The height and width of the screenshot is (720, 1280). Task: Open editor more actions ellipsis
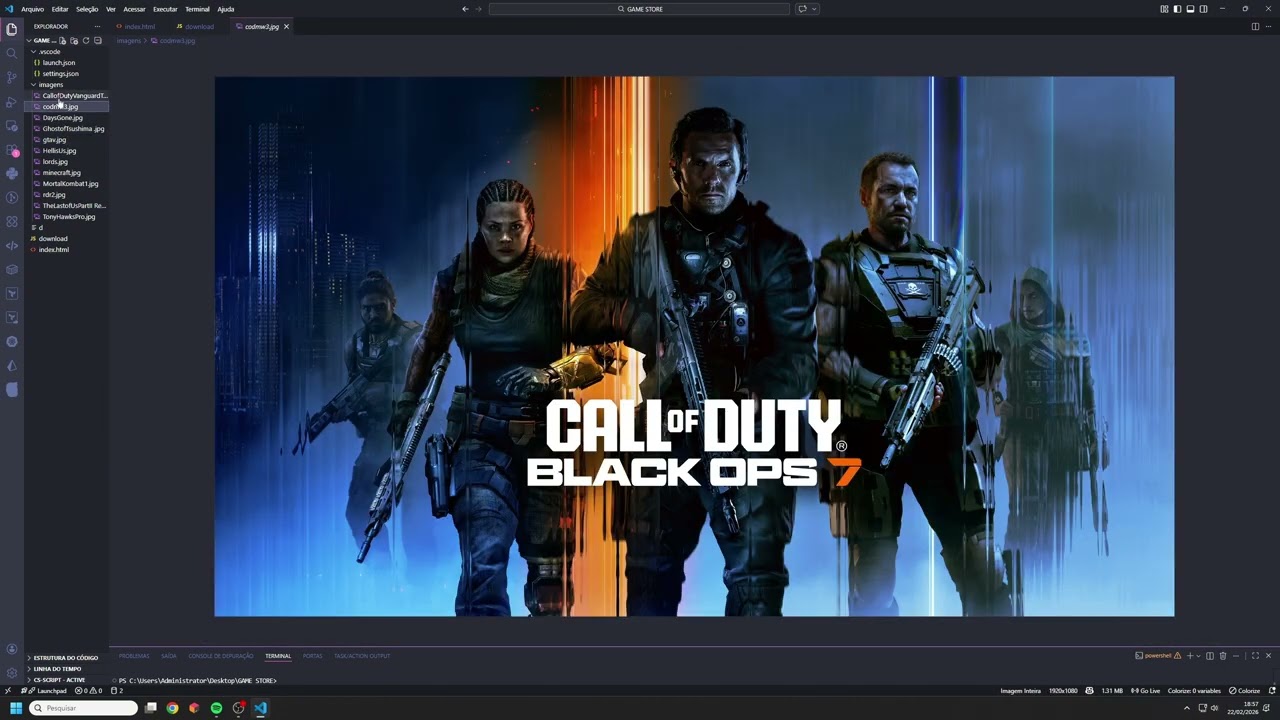pyautogui.click(x=1268, y=26)
